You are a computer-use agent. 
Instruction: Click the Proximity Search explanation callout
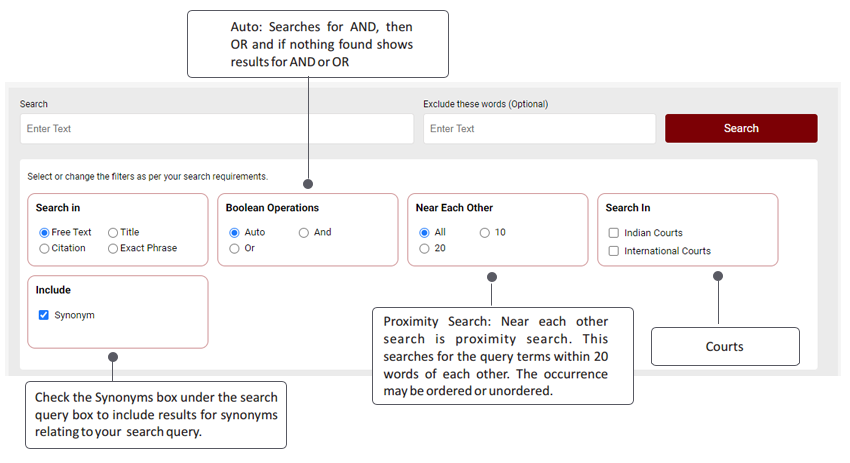[x=502, y=355]
